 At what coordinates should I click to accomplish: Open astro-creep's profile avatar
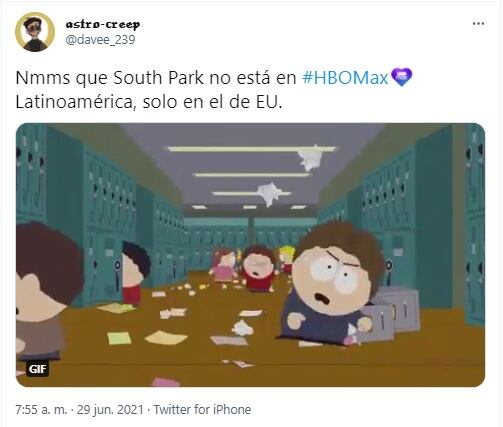pyautogui.click(x=35, y=32)
